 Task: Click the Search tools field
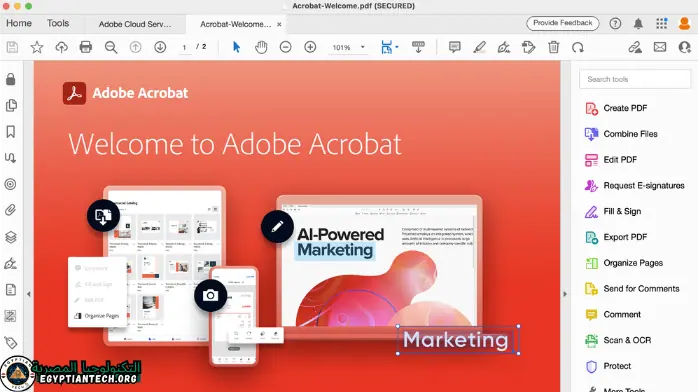(635, 79)
